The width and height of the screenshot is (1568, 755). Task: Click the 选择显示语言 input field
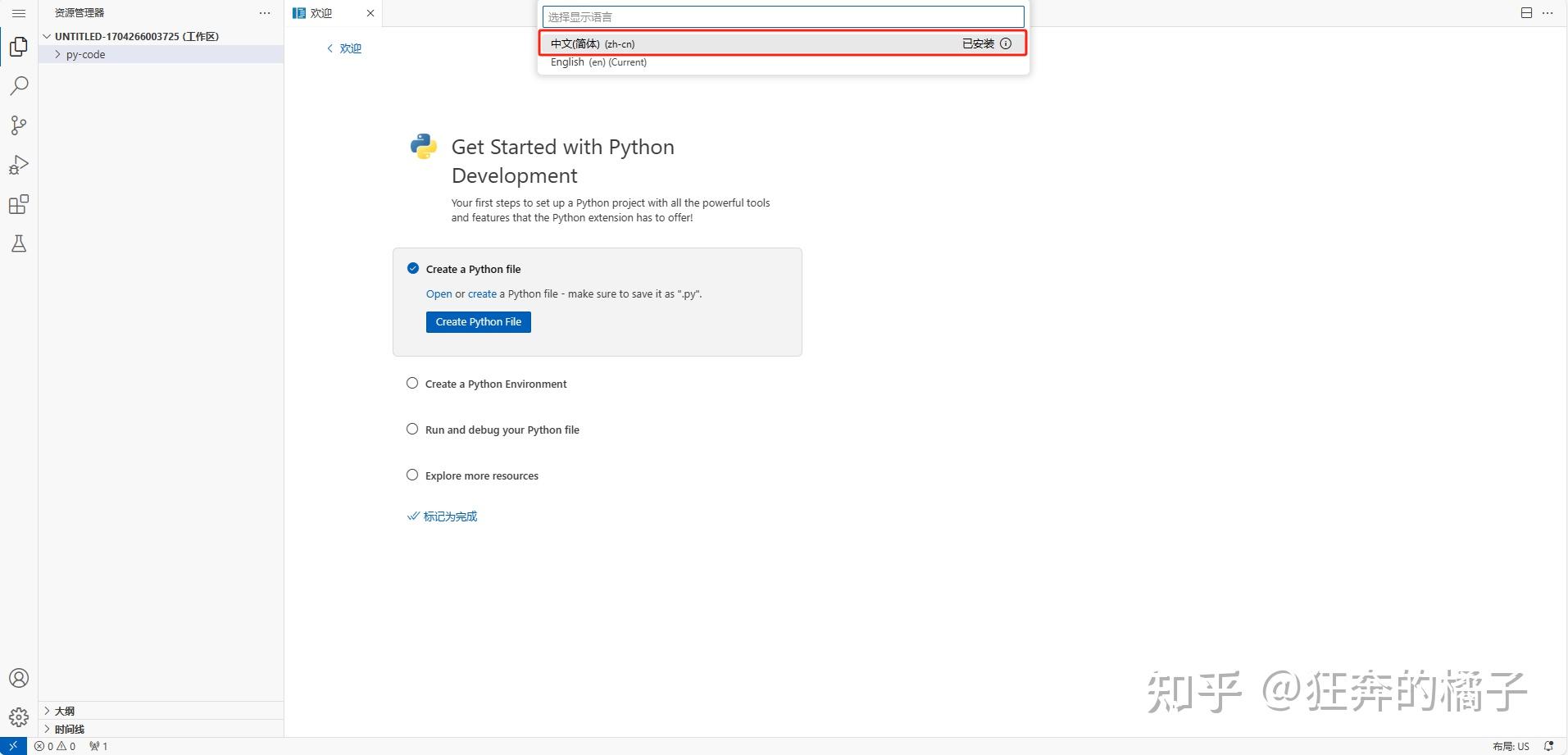tap(783, 16)
